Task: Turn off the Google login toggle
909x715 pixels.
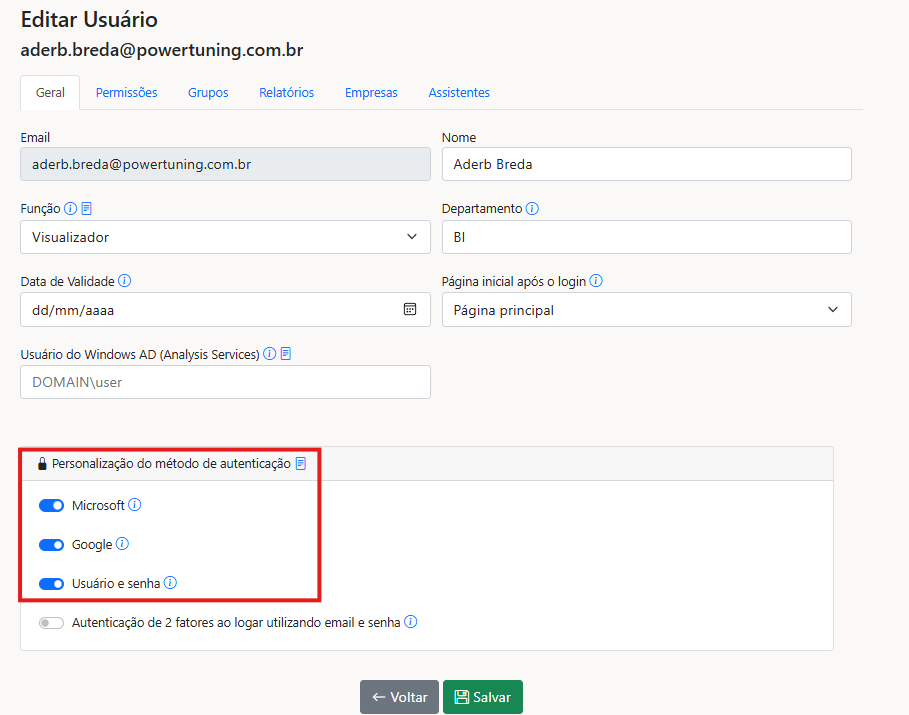Action: [x=51, y=545]
